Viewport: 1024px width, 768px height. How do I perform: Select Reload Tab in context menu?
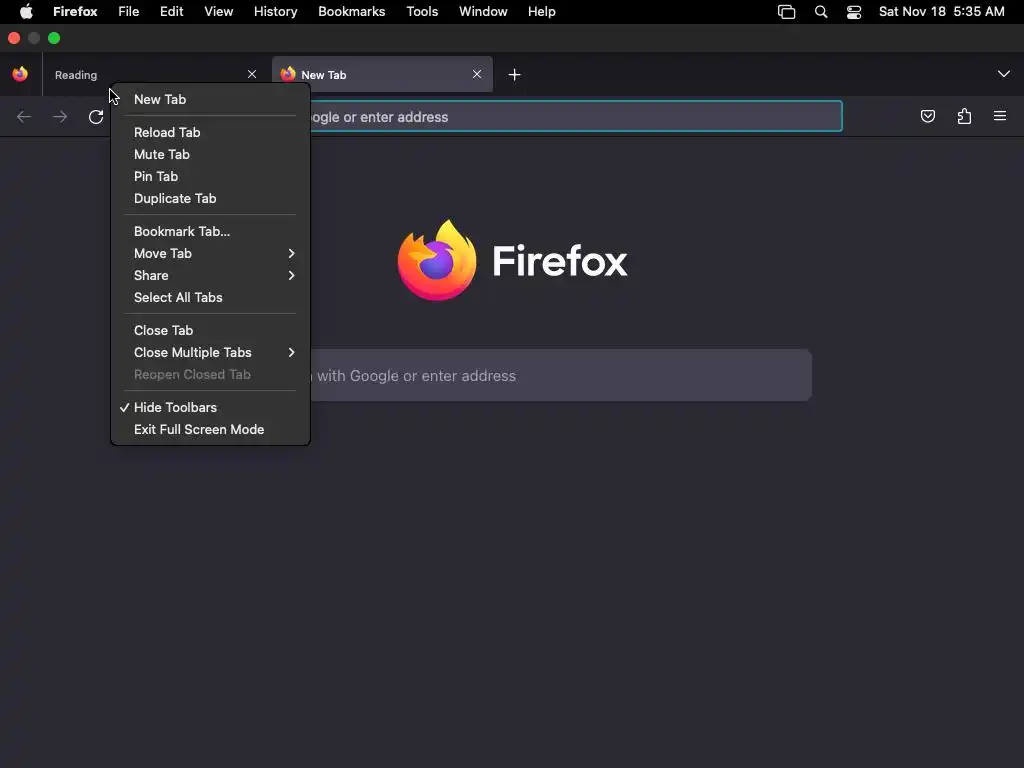tap(210, 133)
